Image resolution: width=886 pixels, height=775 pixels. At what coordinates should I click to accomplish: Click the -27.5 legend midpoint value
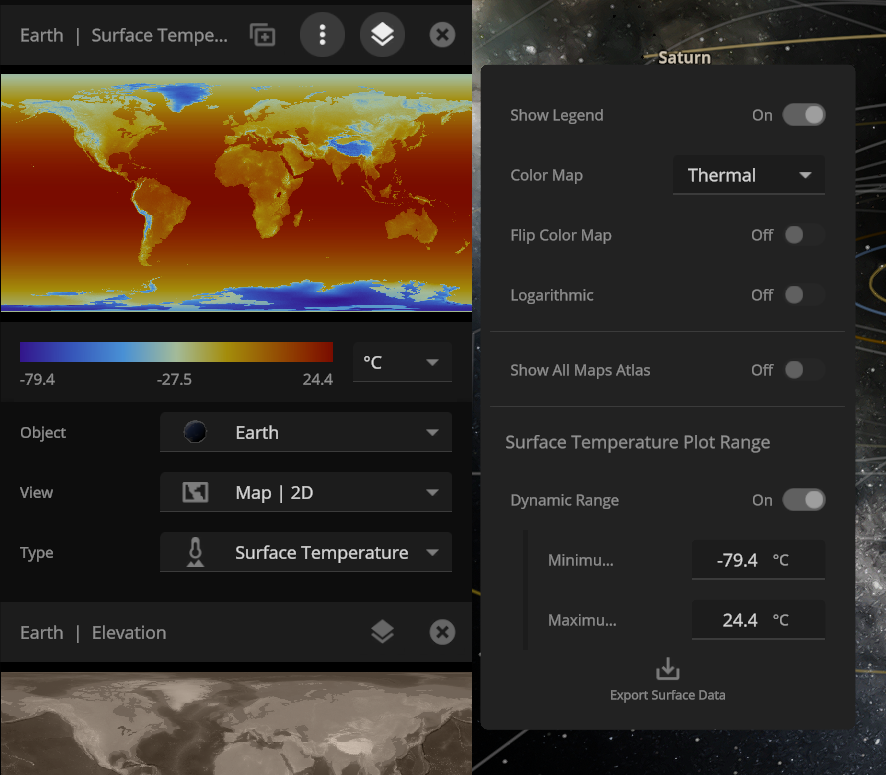point(174,379)
